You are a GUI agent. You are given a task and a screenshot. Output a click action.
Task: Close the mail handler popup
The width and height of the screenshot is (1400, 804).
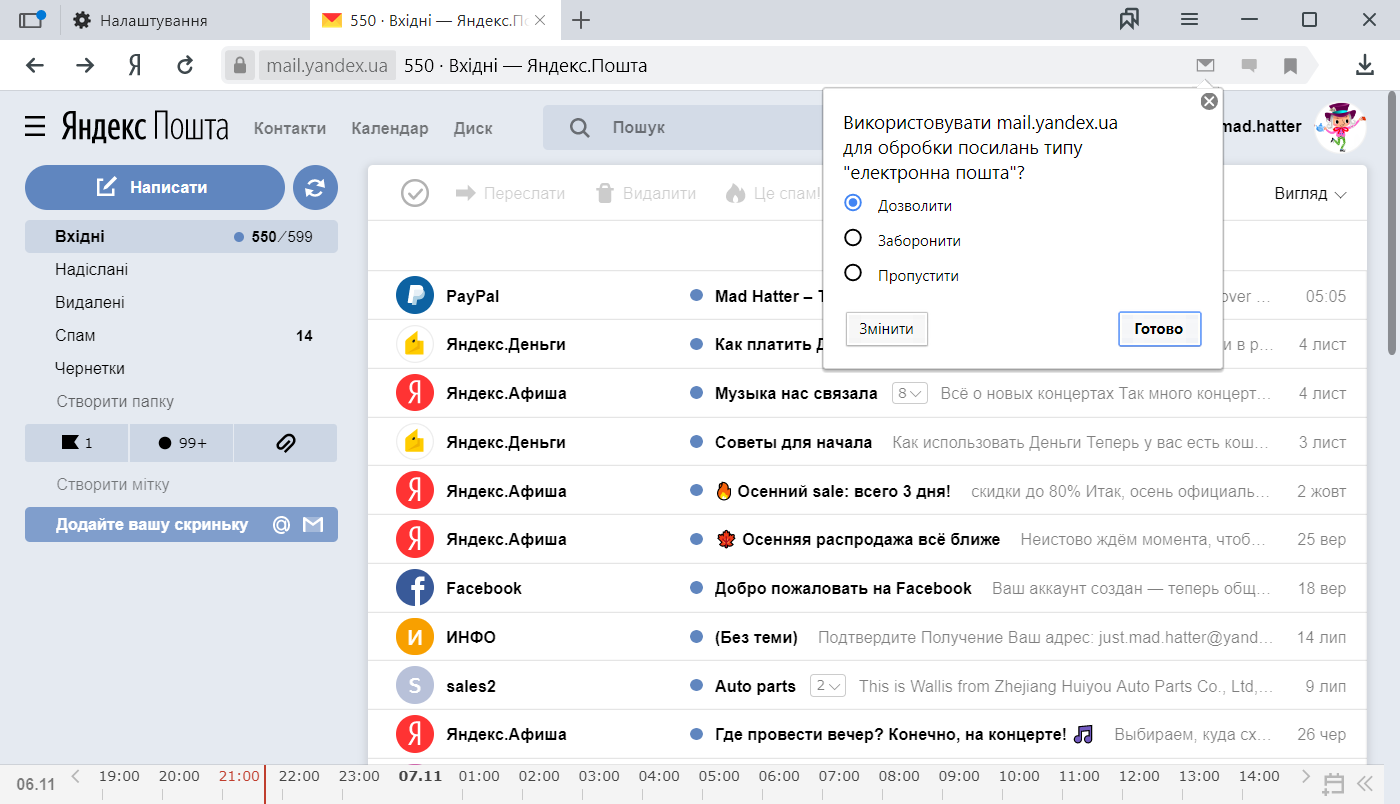(x=1209, y=101)
